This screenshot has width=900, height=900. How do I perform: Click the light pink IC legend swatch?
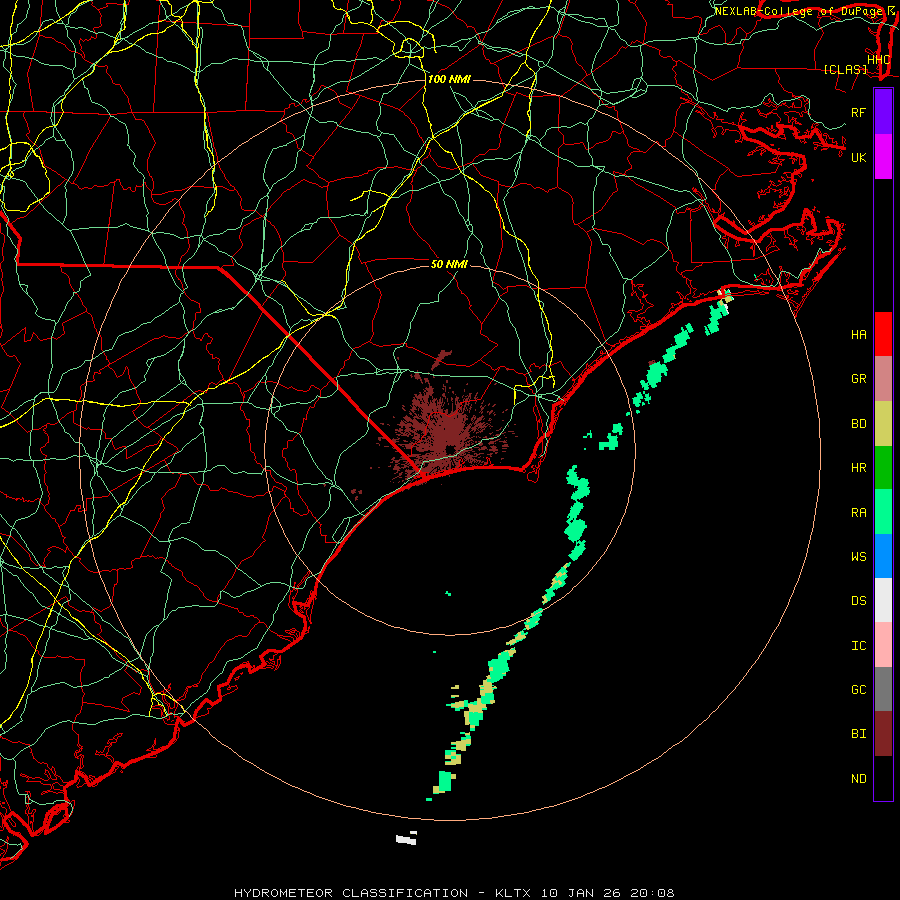(883, 645)
